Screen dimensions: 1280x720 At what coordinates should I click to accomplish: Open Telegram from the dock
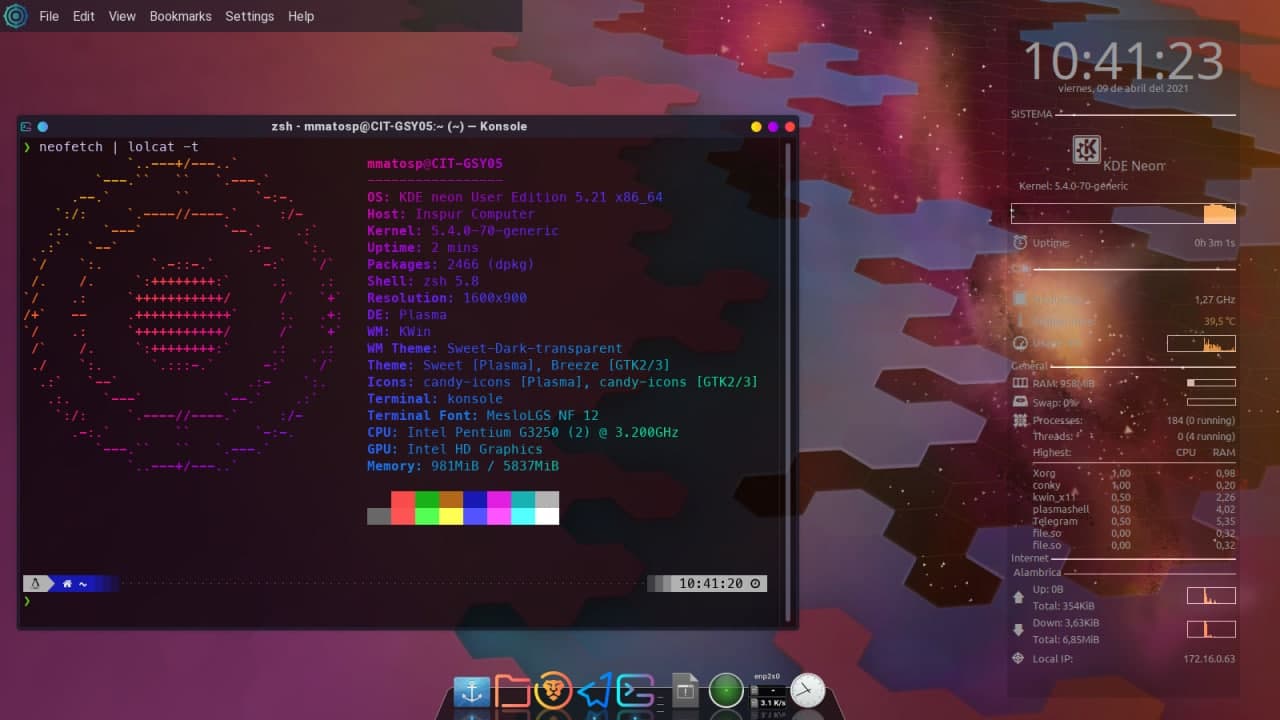594,691
